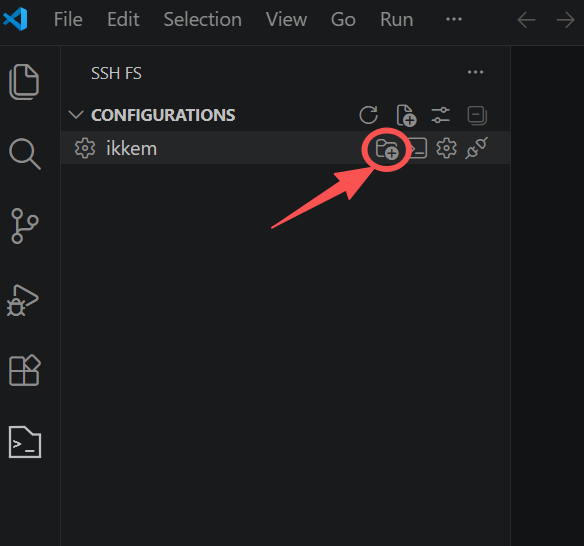Expand hidden menu bar items
Image resolution: width=584 pixels, height=546 pixels.
point(454,19)
